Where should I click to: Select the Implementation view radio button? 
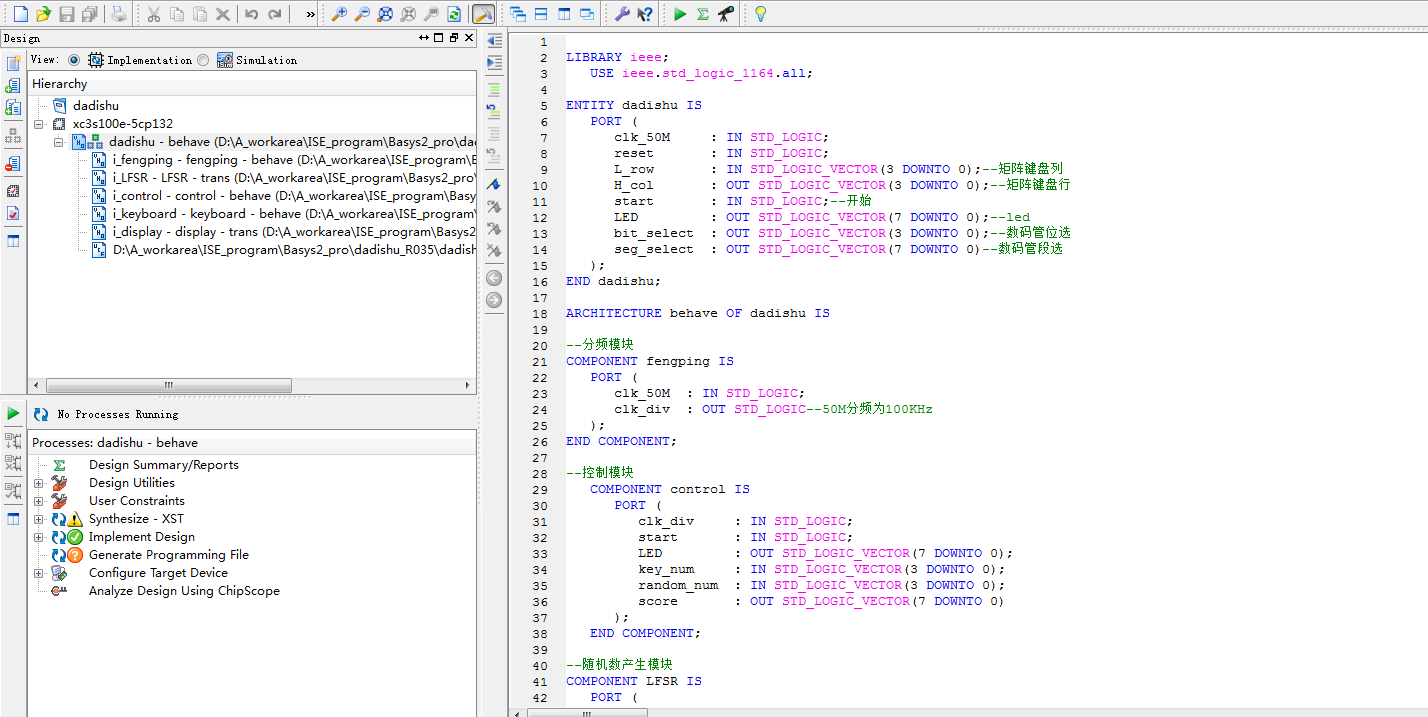click(74, 60)
